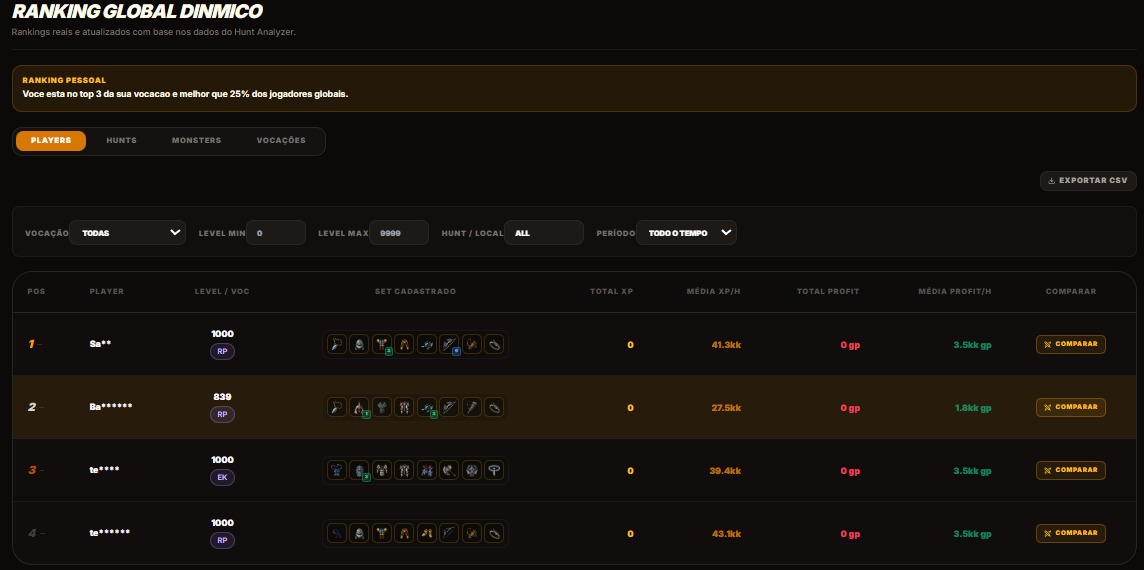Click the boots icon in Sa** row

click(427, 344)
